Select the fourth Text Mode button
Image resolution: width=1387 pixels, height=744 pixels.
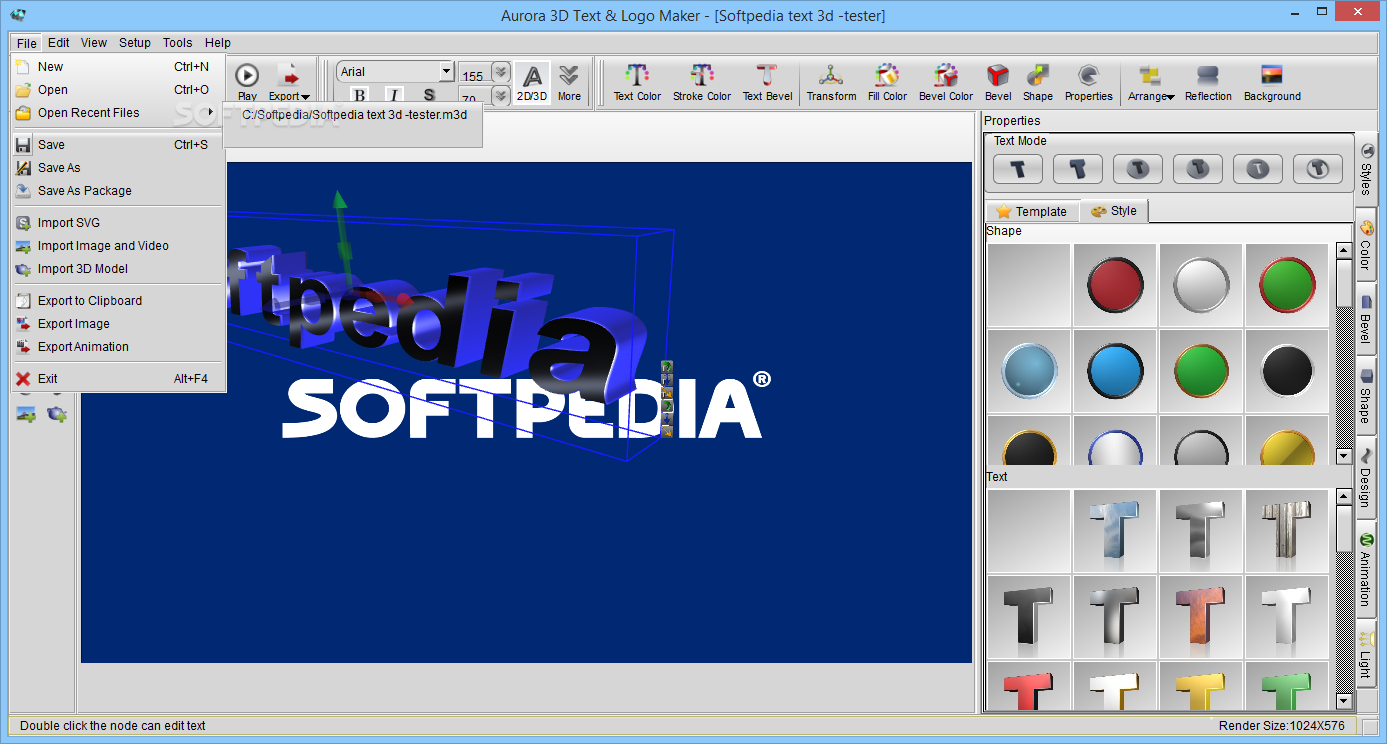pyautogui.click(x=1198, y=169)
